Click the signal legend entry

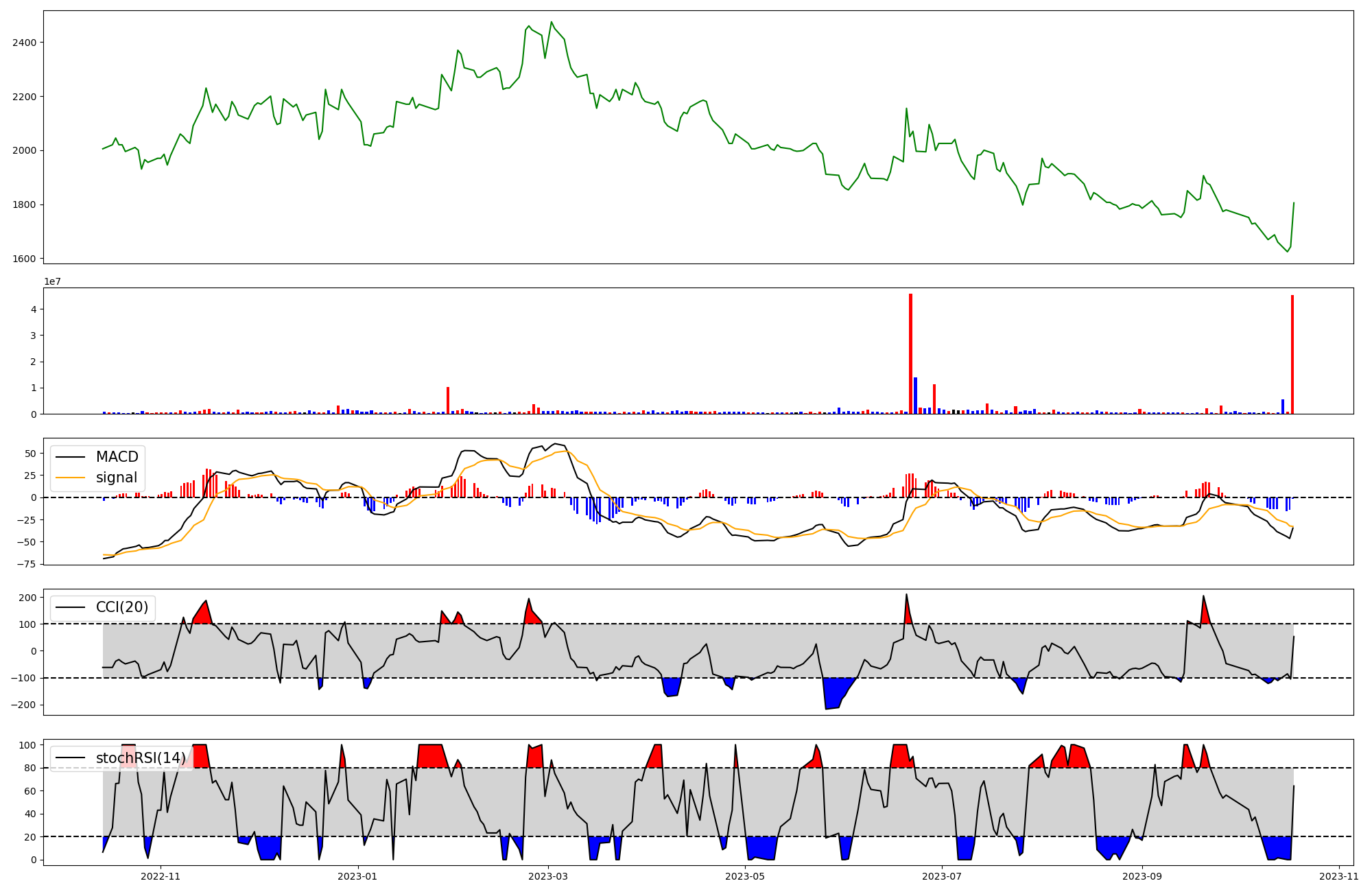tap(116, 478)
